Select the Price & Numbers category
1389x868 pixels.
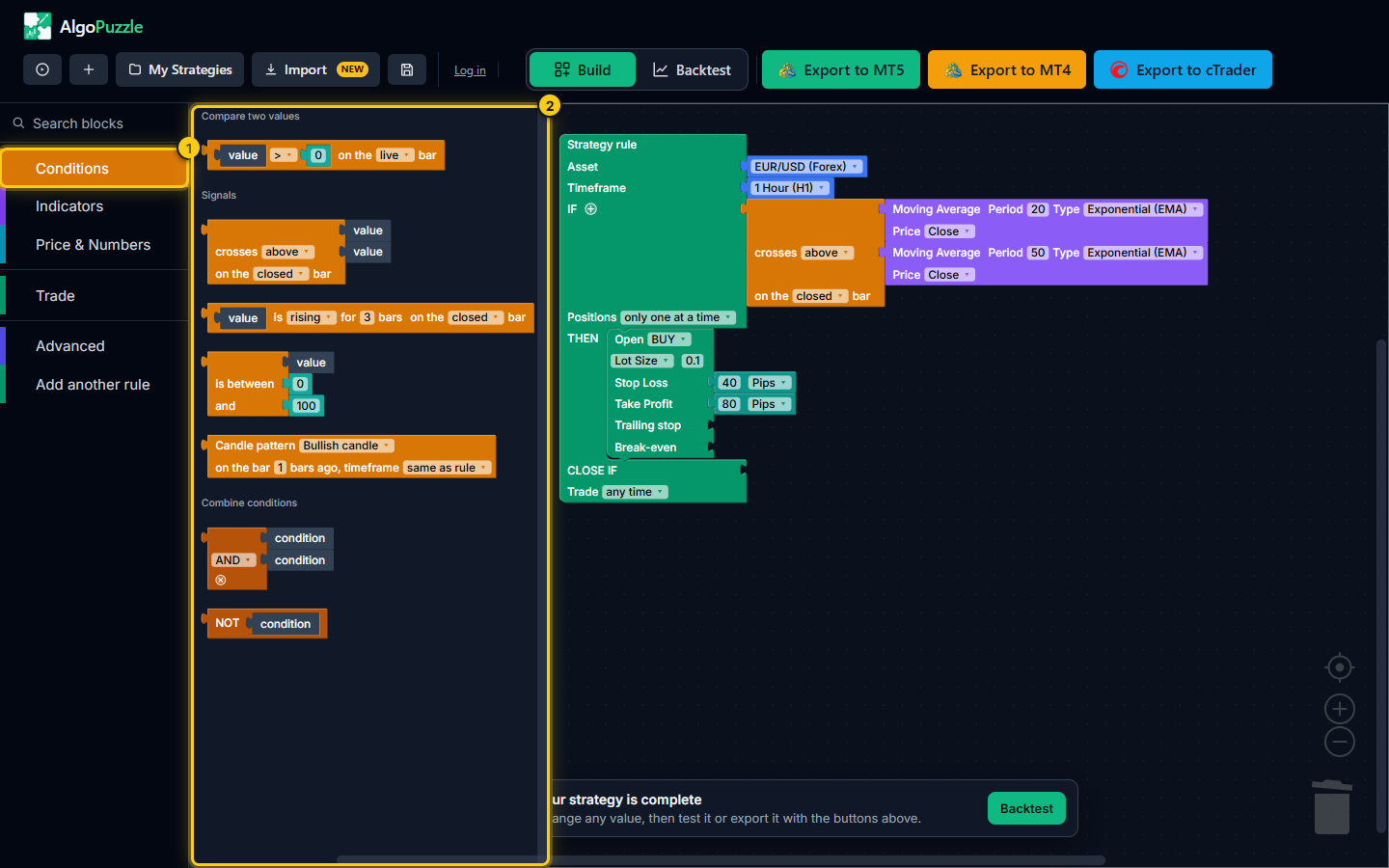pyautogui.click(x=93, y=245)
